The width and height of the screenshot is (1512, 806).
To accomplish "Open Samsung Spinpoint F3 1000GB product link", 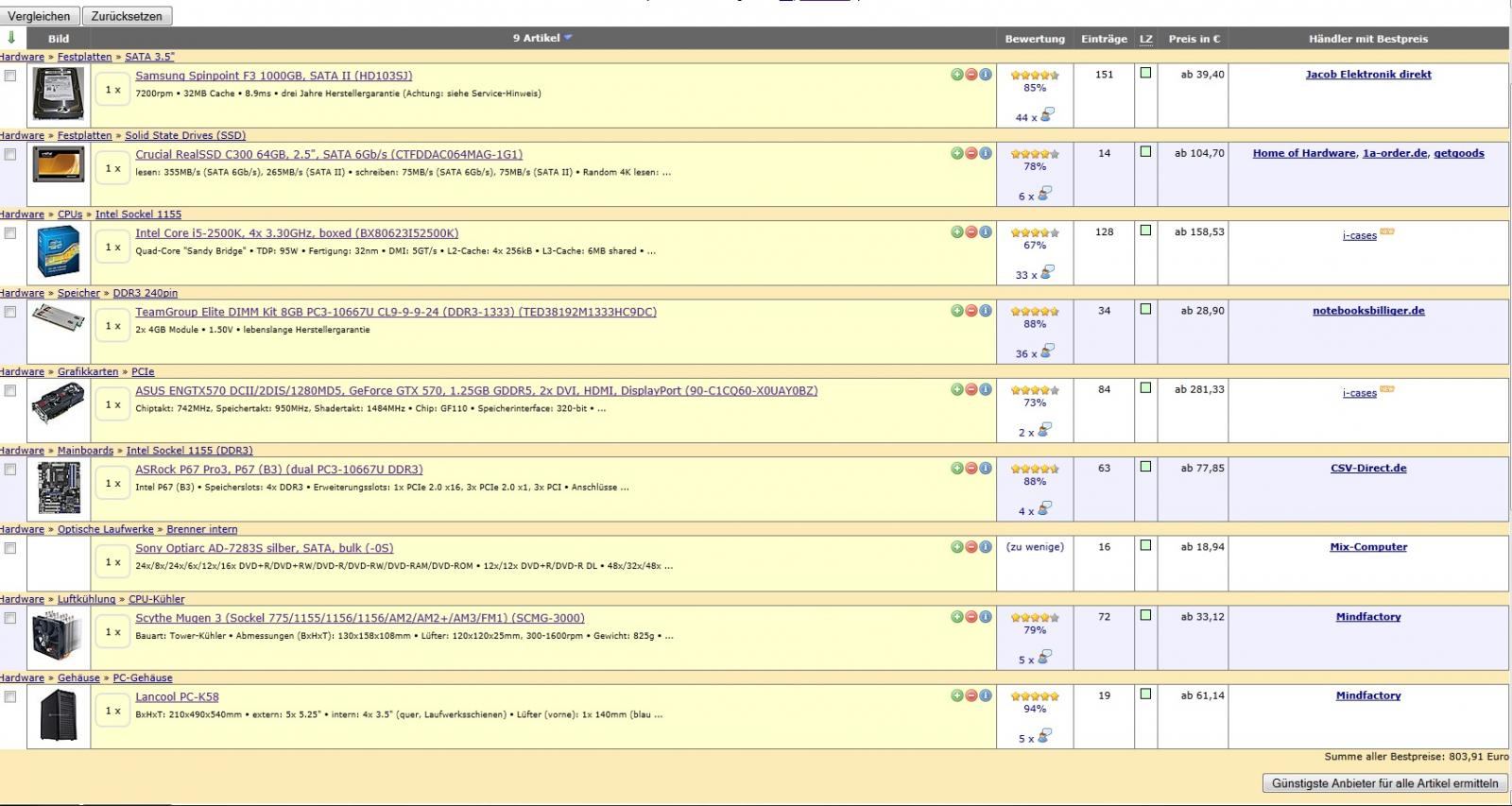I will point(273,76).
